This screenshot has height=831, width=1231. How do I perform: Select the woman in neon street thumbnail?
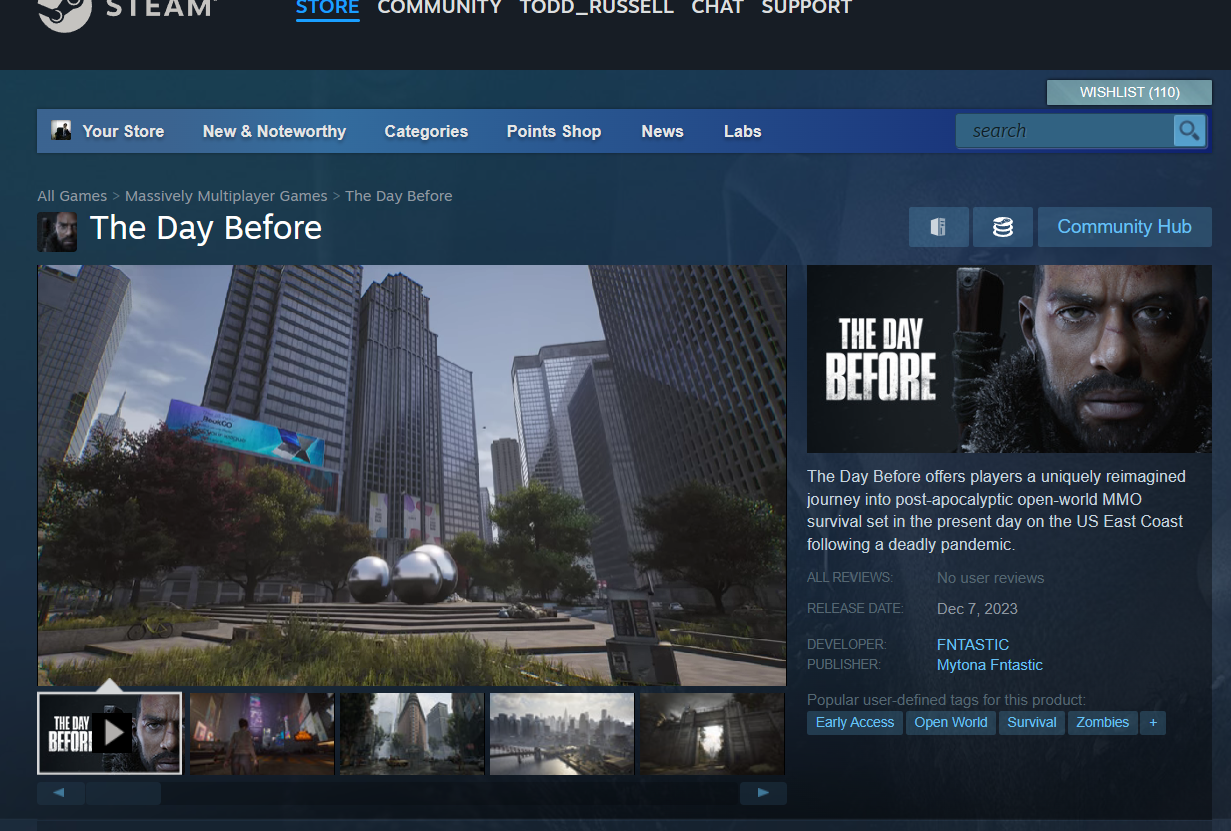(x=261, y=734)
